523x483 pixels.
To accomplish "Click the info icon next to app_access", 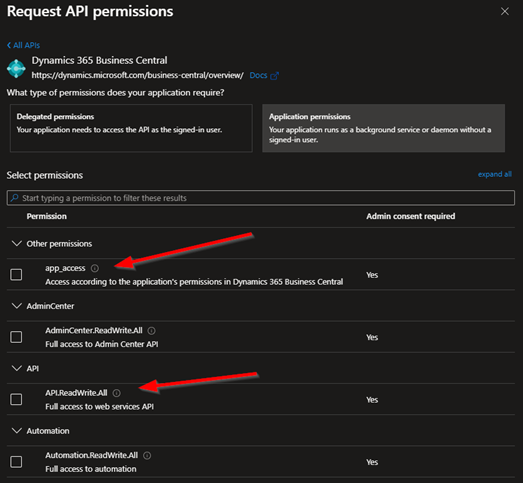I will point(95,268).
